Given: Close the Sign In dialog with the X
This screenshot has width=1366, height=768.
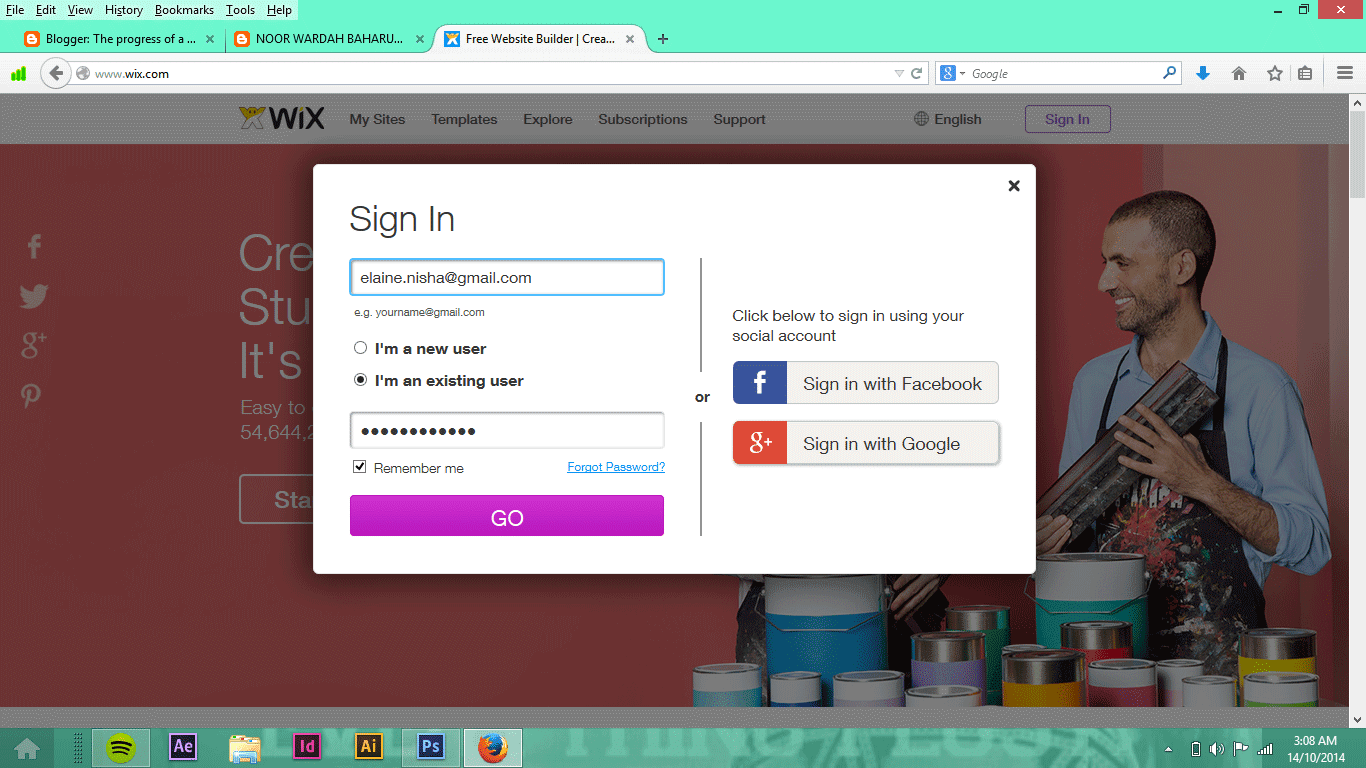Looking at the screenshot, I should pyautogui.click(x=1014, y=185).
